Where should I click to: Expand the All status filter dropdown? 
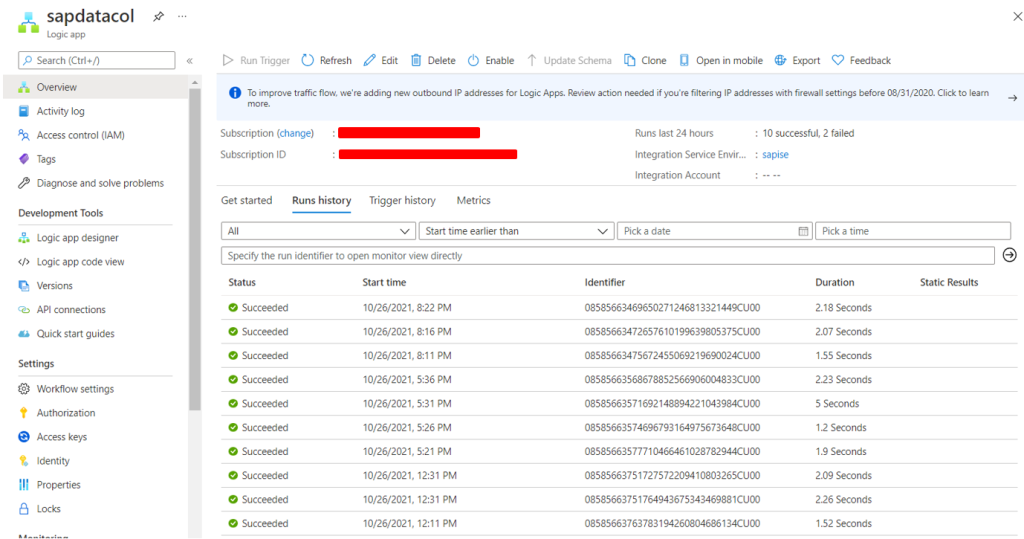(x=319, y=231)
